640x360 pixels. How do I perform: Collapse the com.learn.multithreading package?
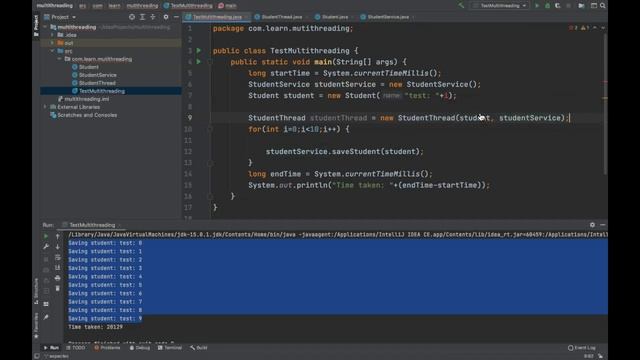click(x=60, y=59)
